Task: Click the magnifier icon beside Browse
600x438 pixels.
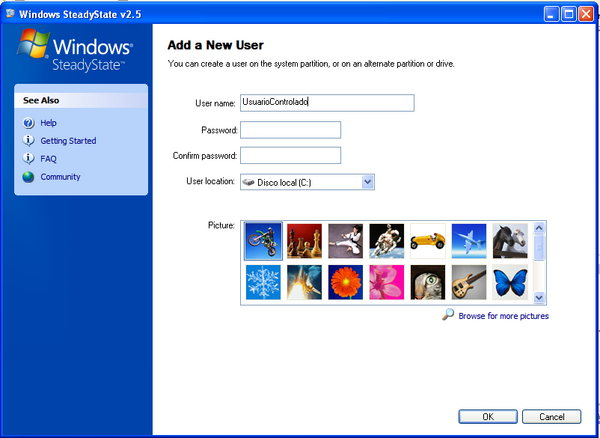Action: 448,315
